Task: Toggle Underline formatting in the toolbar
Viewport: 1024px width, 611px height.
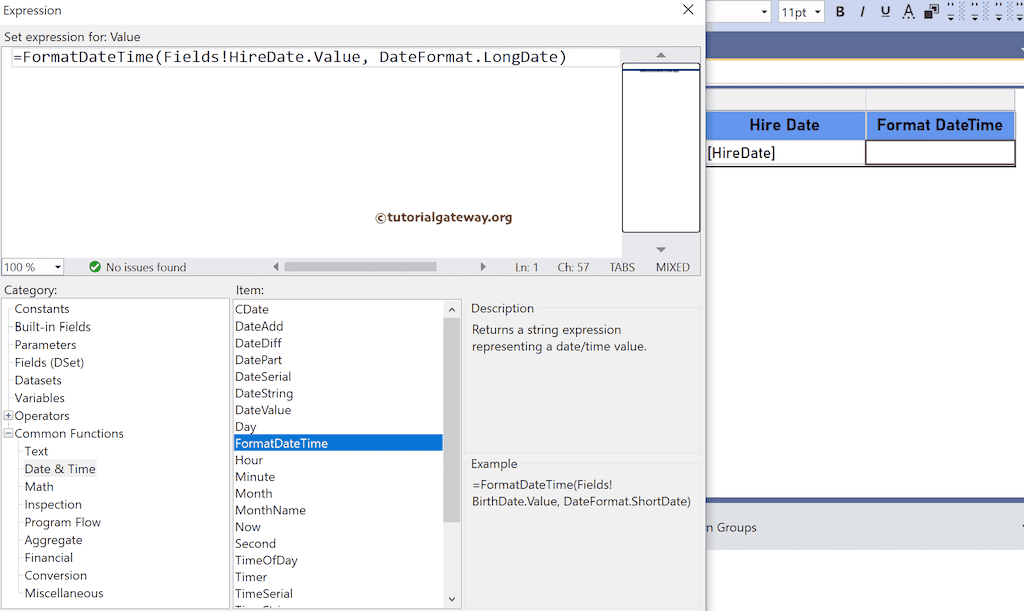Action: 885,12
